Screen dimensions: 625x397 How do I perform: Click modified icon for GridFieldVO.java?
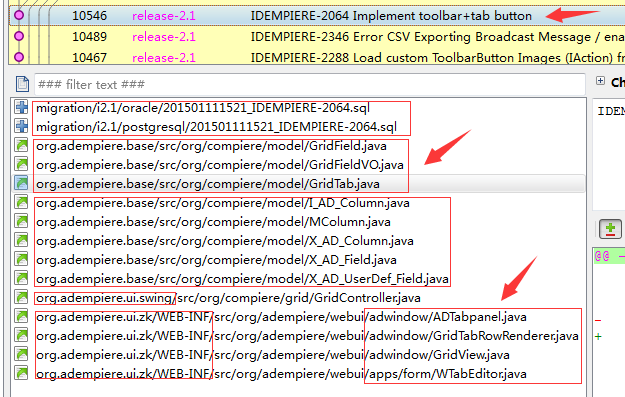(x=22, y=164)
